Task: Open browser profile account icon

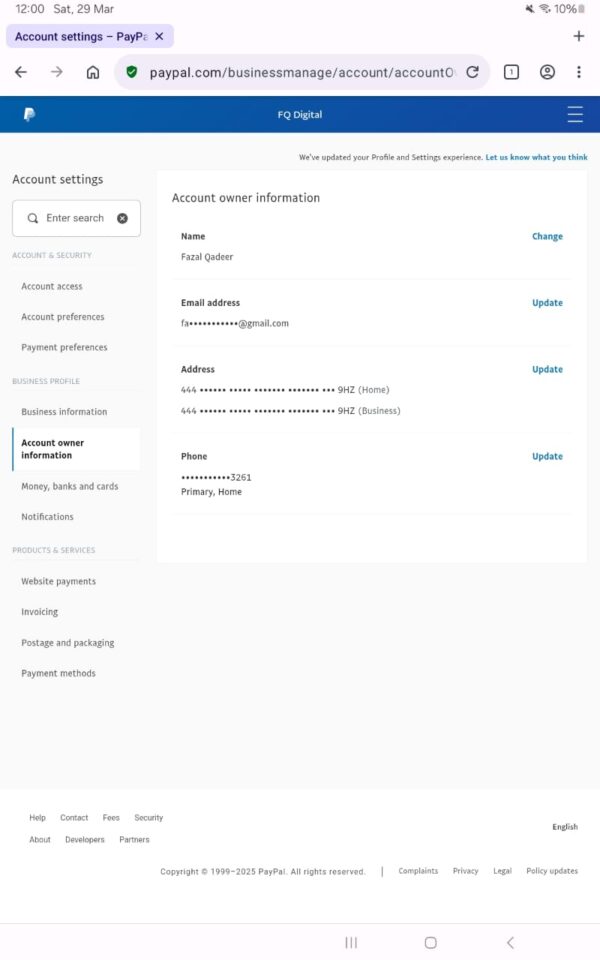Action: click(x=547, y=72)
